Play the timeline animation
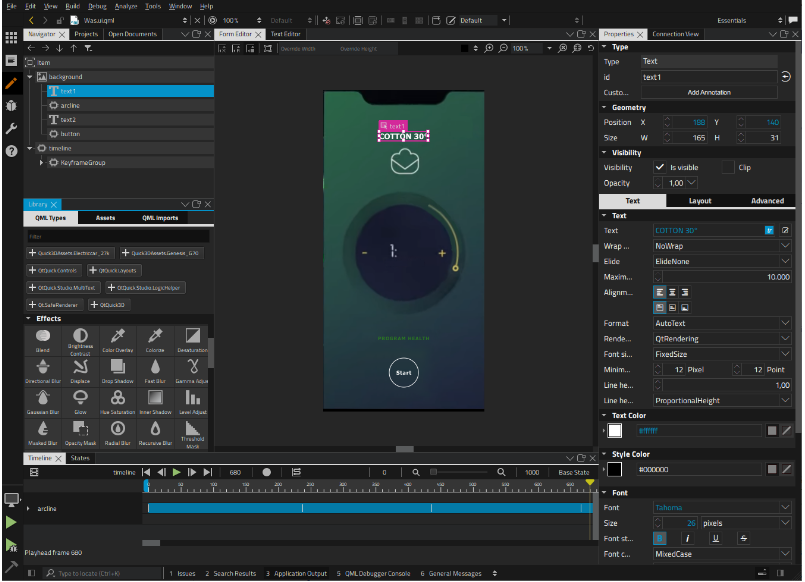 (x=177, y=472)
